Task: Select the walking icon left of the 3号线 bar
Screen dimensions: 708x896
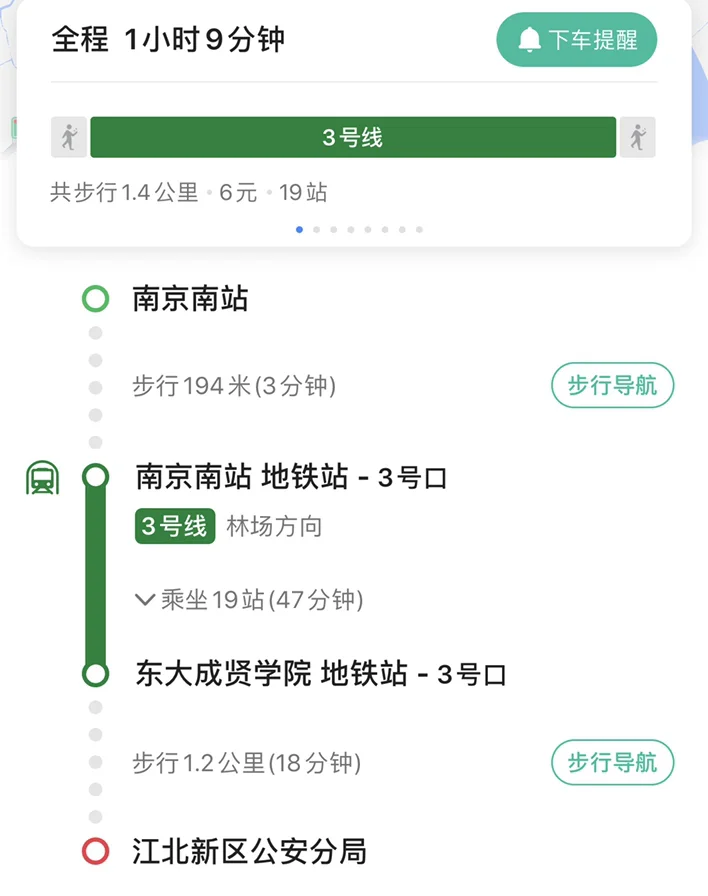Action: [x=67, y=137]
